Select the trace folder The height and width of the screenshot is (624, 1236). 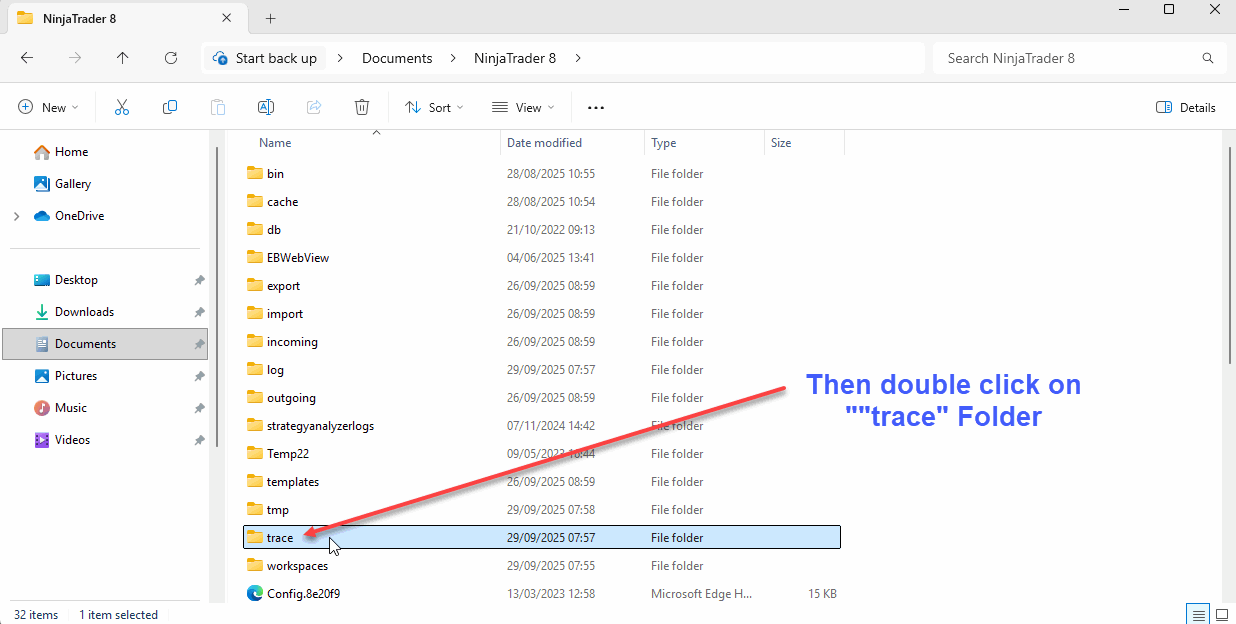point(280,538)
